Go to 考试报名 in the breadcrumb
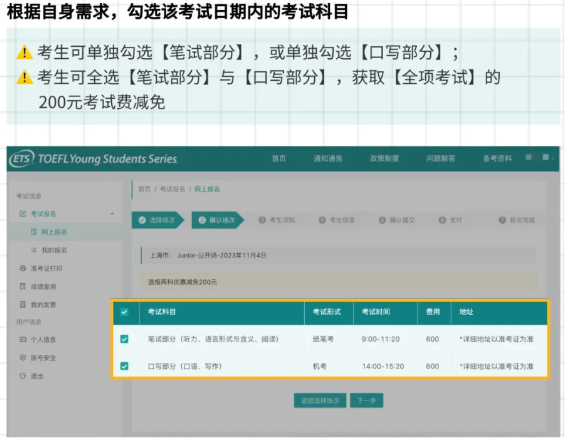Screen dimensions: 565x438 click(x=173, y=189)
